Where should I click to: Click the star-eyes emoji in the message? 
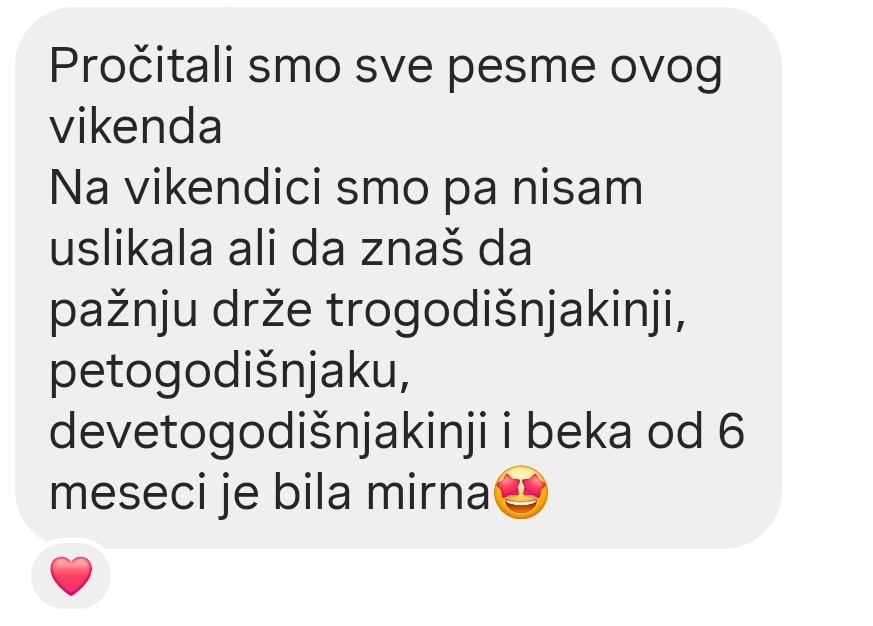521,492
